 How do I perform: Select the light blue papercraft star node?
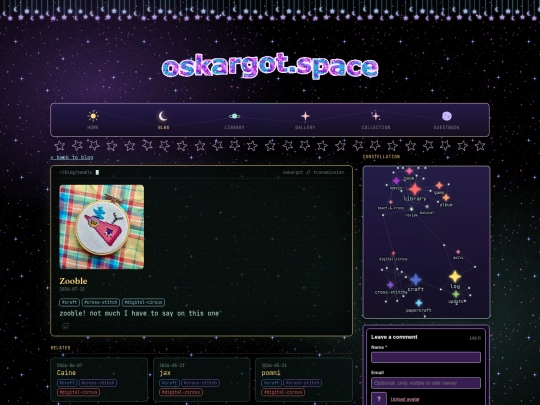[418, 303]
